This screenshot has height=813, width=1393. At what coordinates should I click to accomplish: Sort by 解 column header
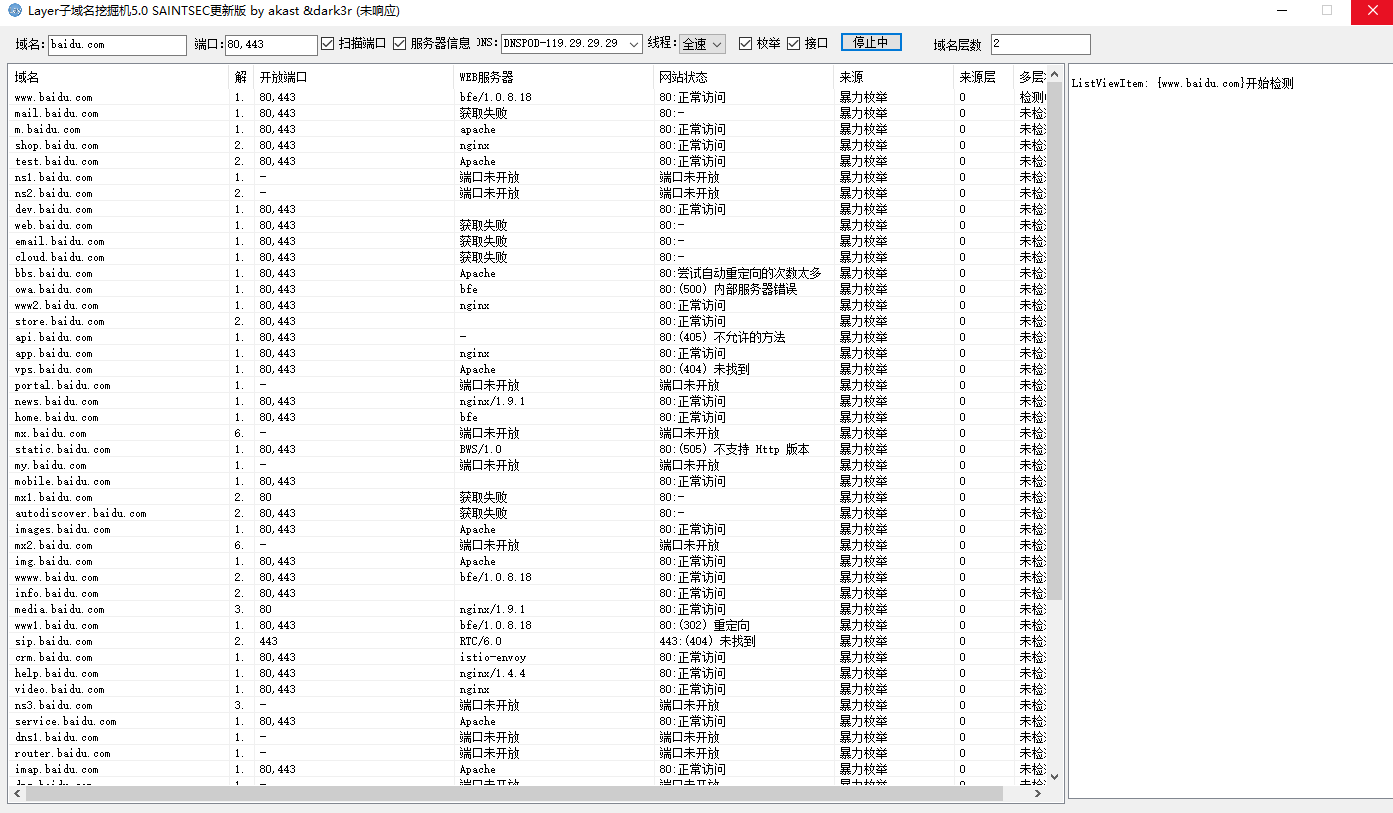click(x=242, y=77)
